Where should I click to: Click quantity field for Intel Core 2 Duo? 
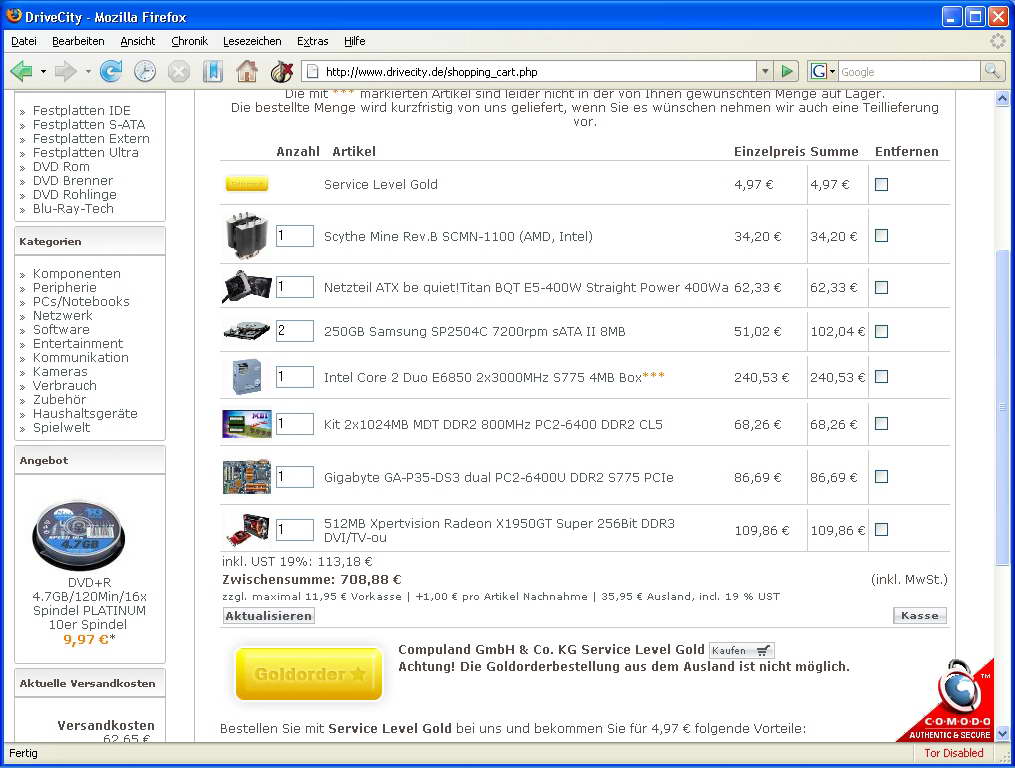coord(295,377)
